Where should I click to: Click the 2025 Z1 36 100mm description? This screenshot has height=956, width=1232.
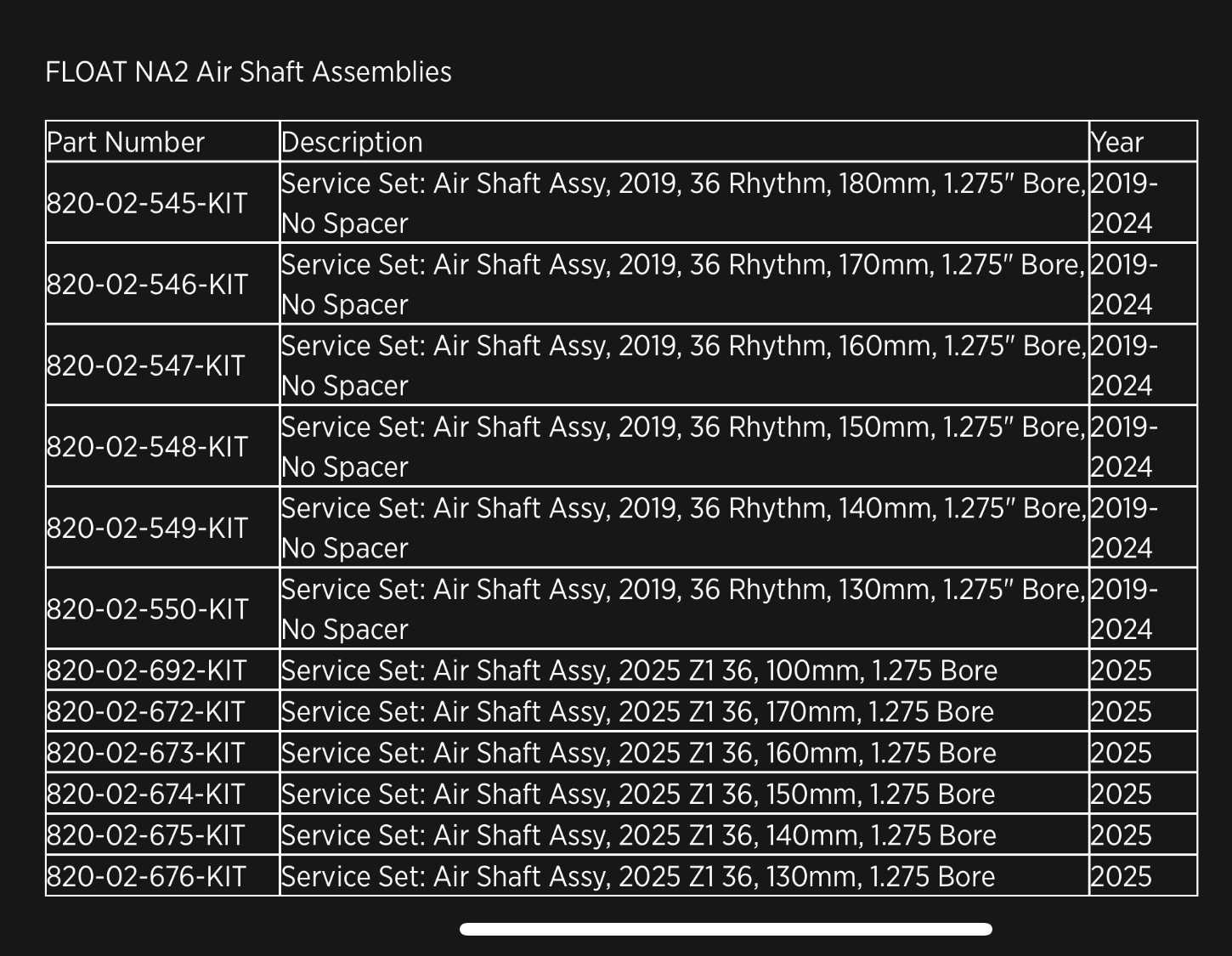639,670
